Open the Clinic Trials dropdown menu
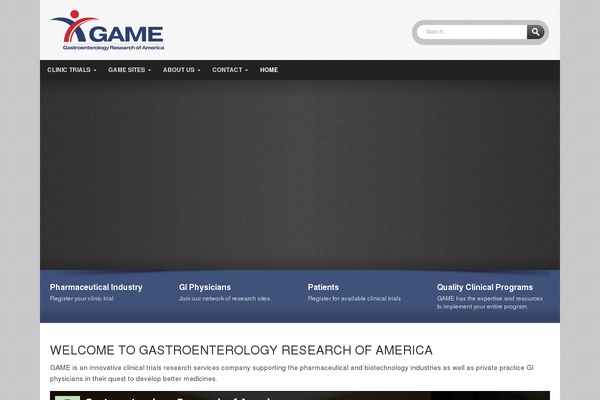This screenshot has height=400, width=600. point(72,70)
